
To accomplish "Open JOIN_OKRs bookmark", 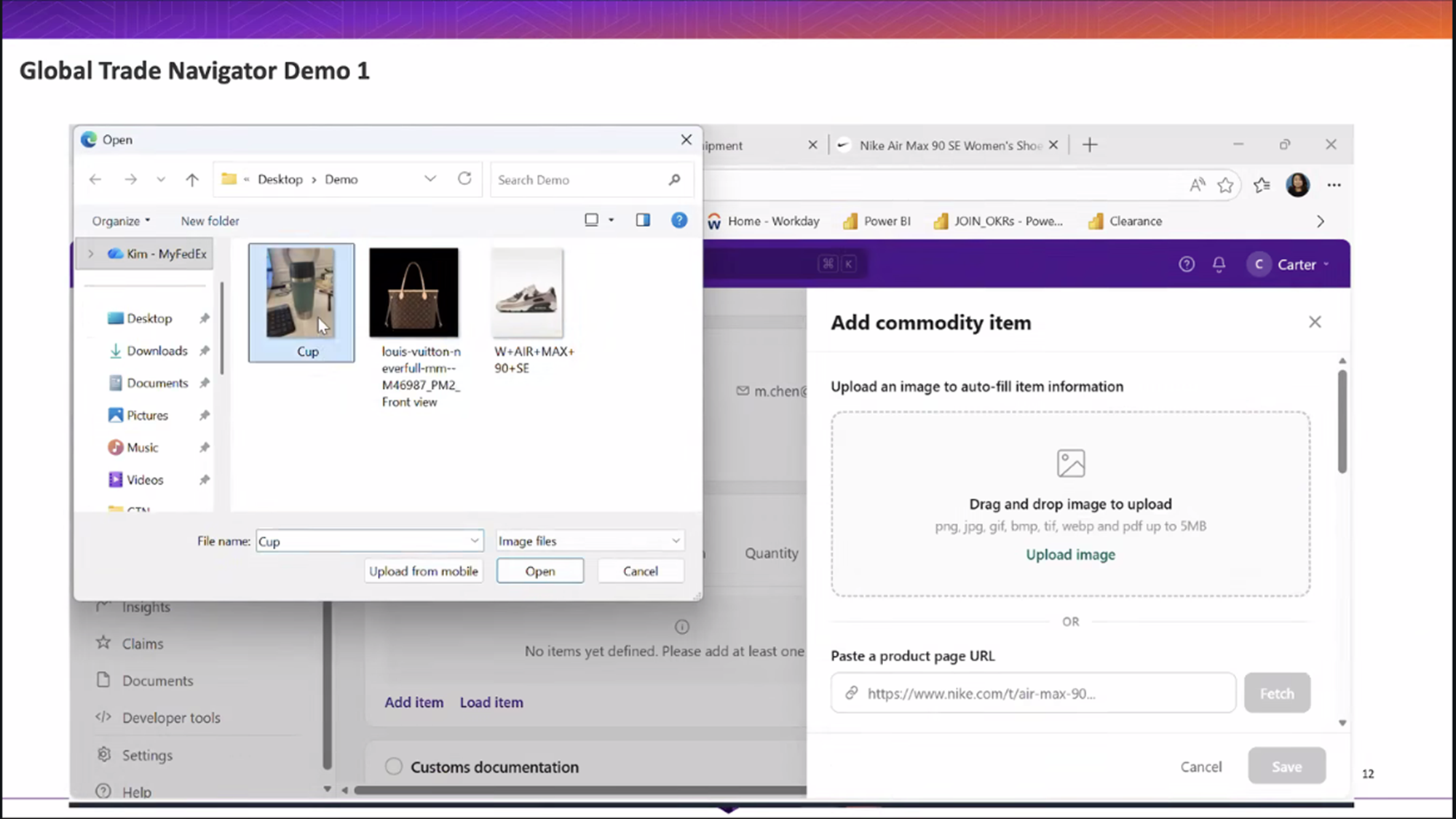I will [x=998, y=221].
